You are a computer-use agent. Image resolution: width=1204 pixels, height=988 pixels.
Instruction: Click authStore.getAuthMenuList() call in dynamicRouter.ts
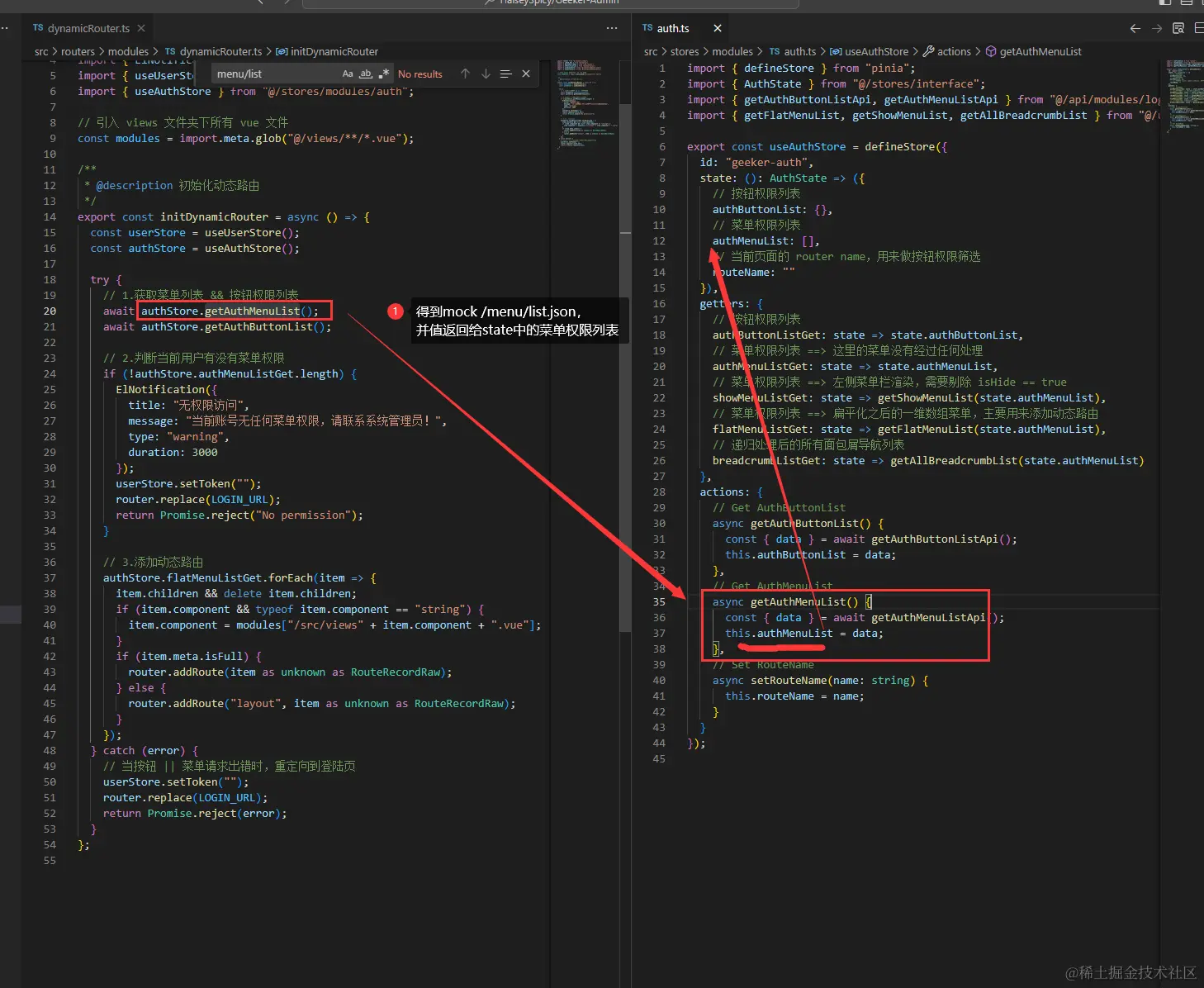click(230, 311)
